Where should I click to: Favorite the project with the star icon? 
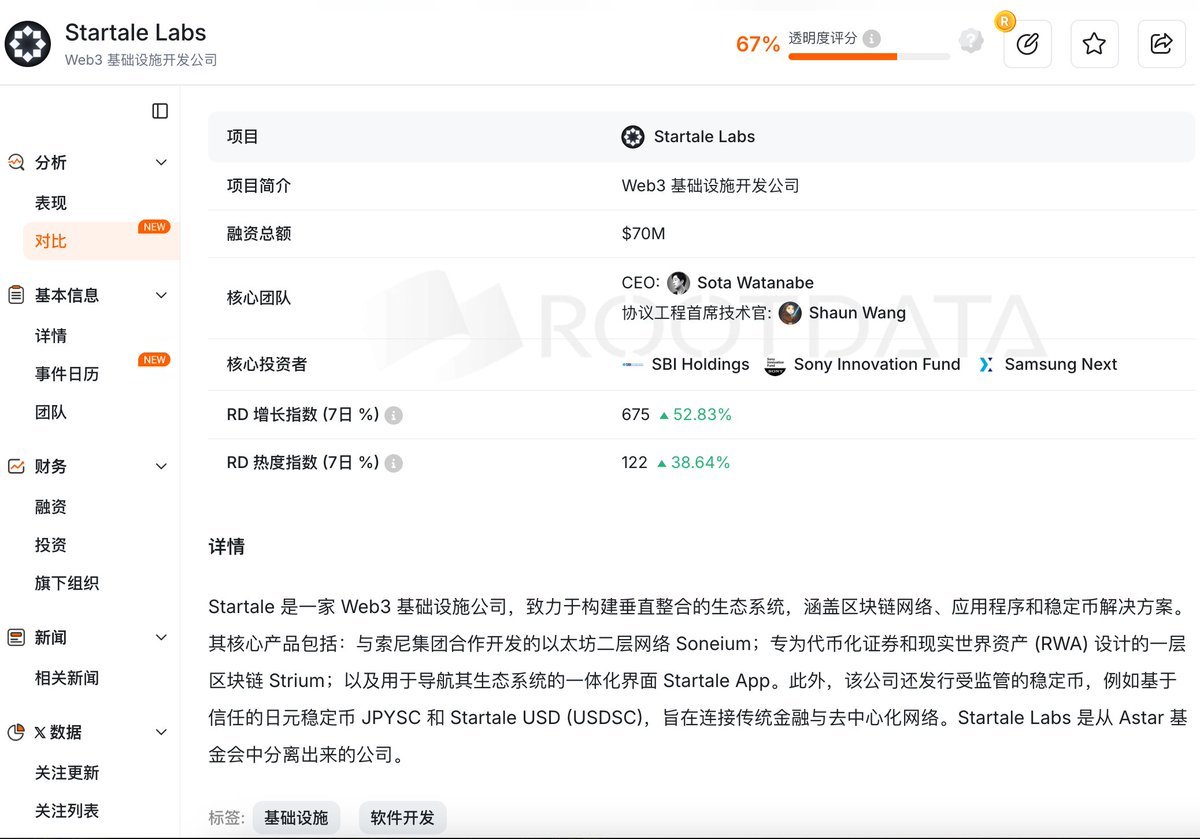1094,44
